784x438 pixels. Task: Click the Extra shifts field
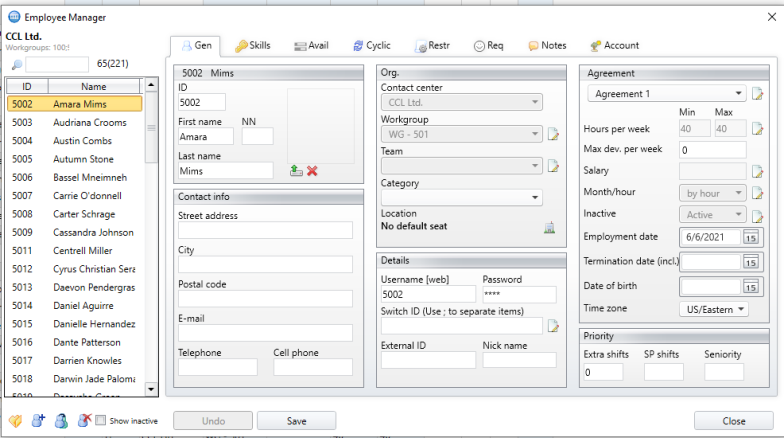603,372
